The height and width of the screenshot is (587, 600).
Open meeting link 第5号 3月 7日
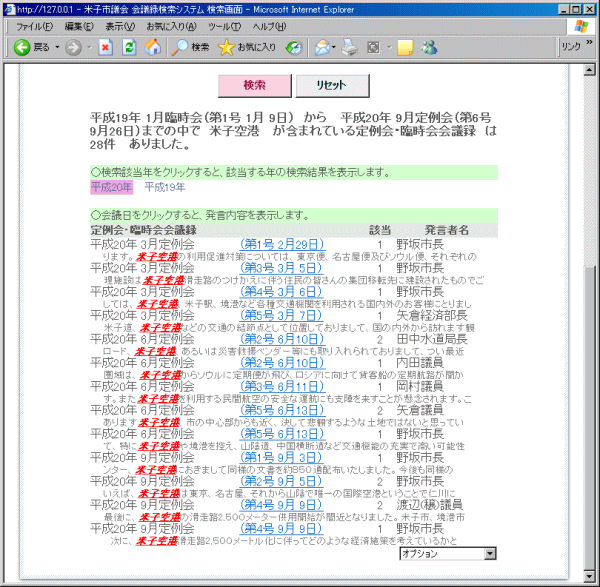click(x=281, y=315)
